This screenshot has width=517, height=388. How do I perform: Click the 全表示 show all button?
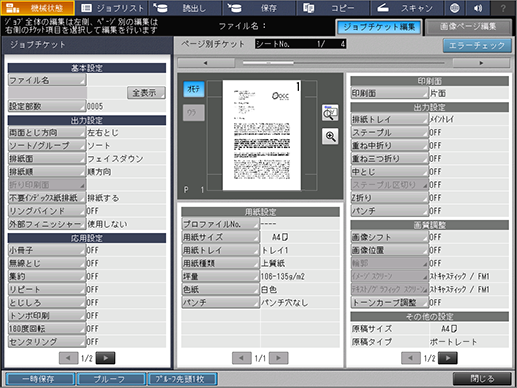point(146,93)
